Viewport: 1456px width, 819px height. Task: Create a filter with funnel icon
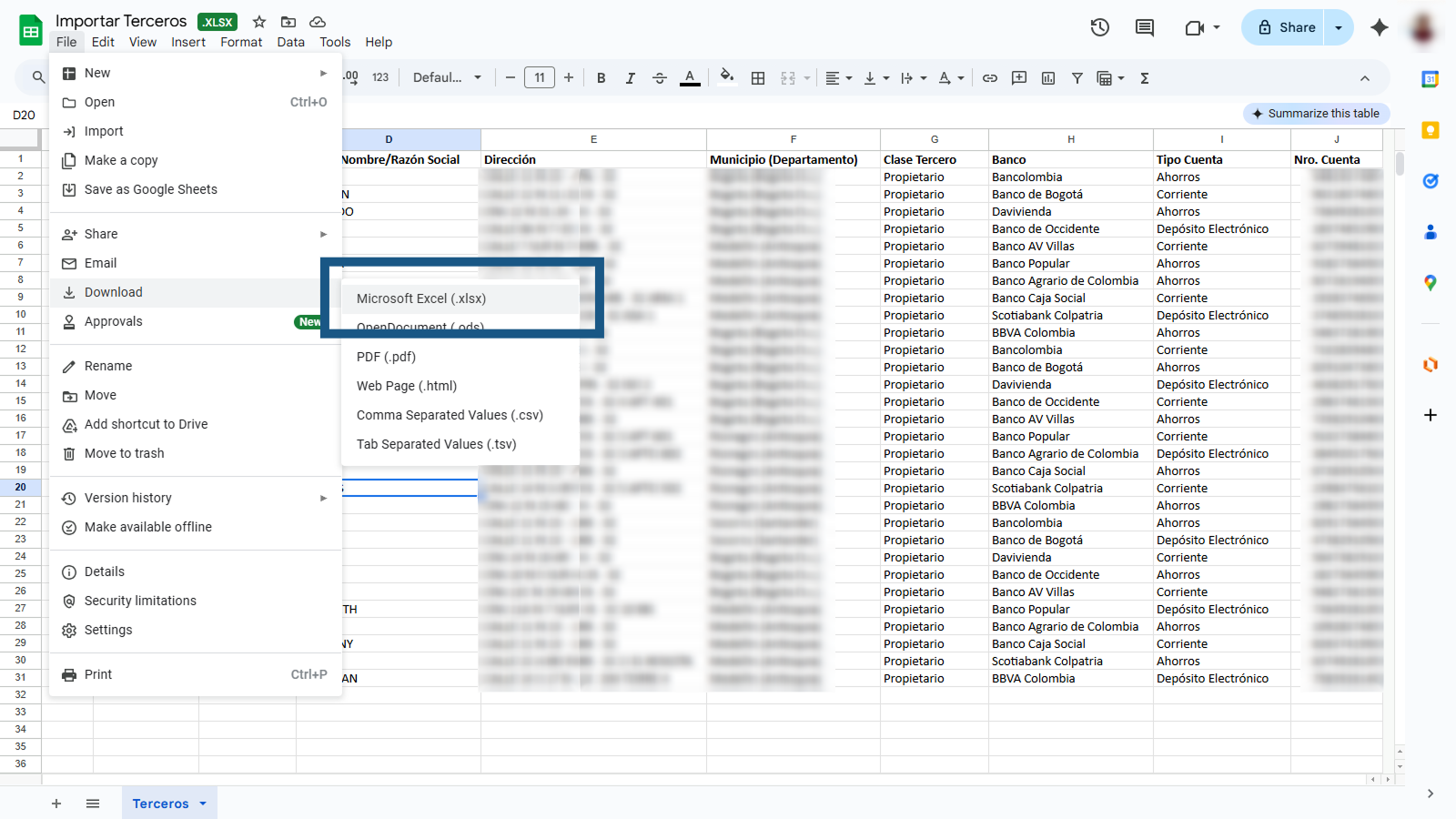[1077, 78]
